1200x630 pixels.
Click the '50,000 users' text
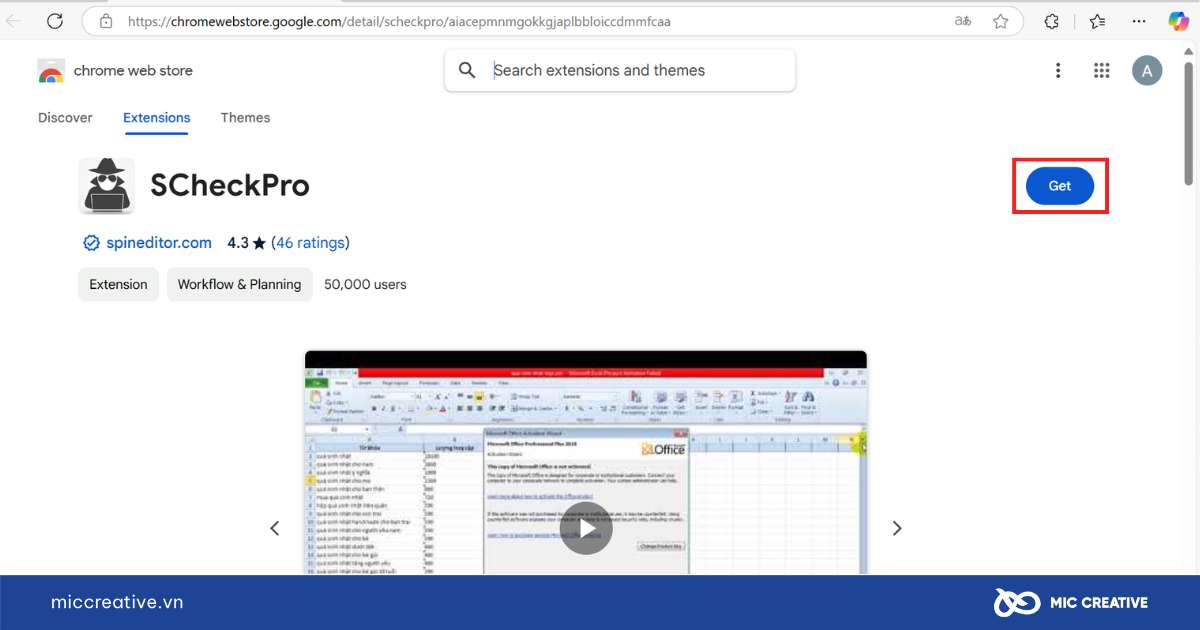365,284
